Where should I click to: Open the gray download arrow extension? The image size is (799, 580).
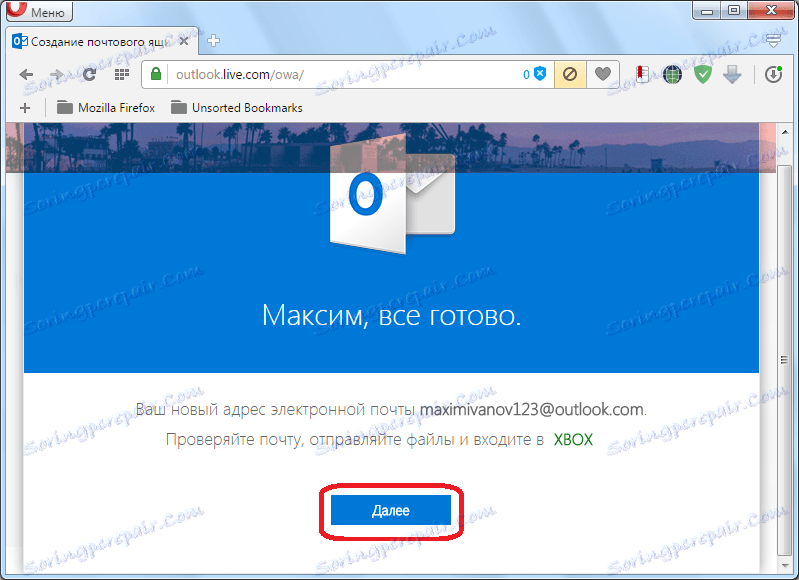click(x=732, y=75)
